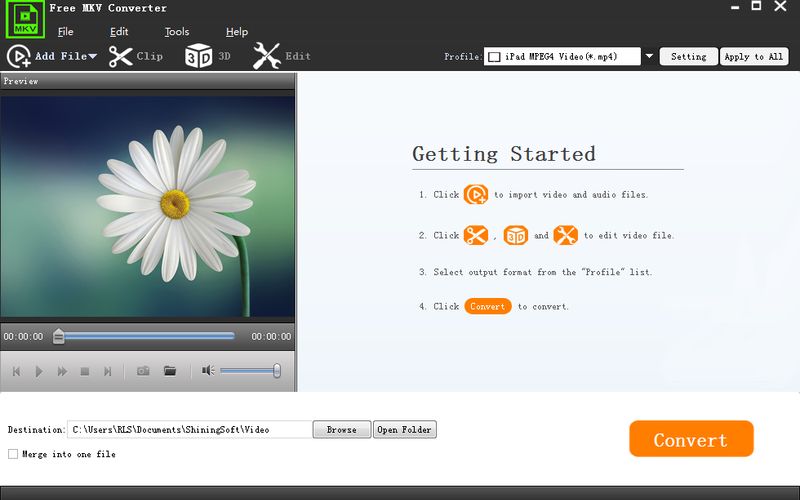
Task: Select the iPad MPEG4 Video profile box
Action: [x=562, y=57]
